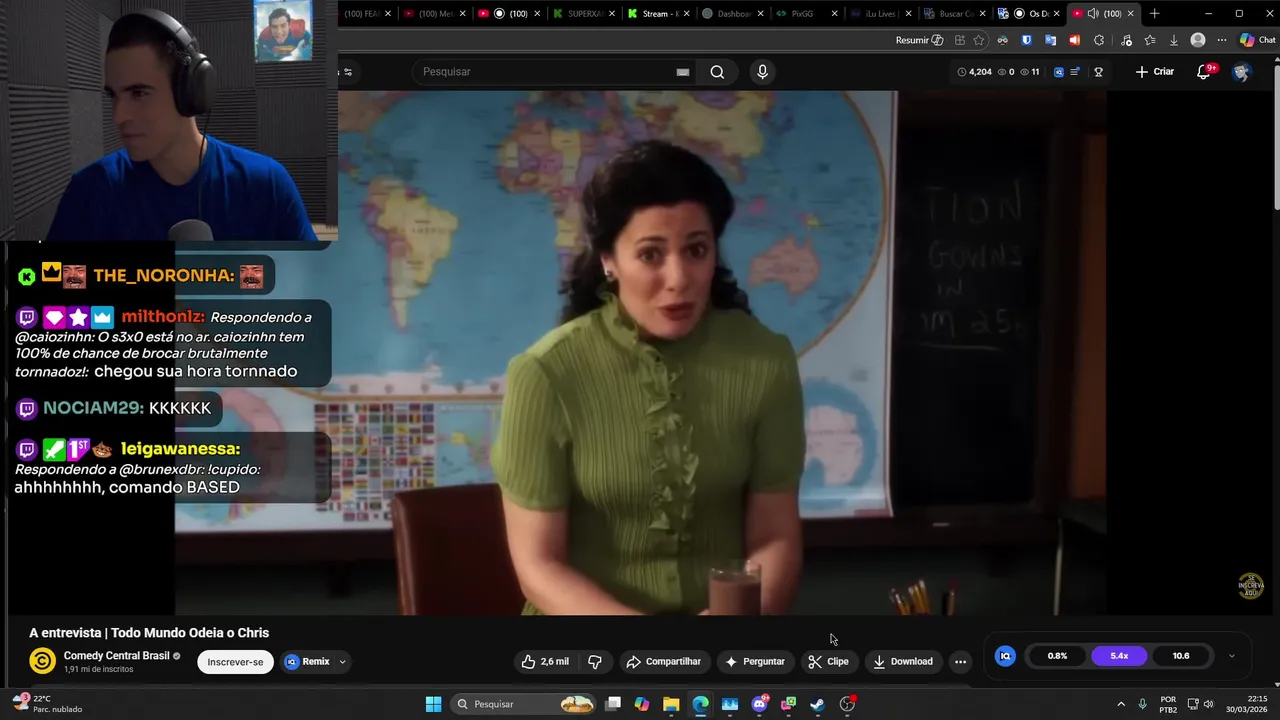1280x720 pixels.
Task: Create a clip with Clipe button
Action: click(x=828, y=661)
